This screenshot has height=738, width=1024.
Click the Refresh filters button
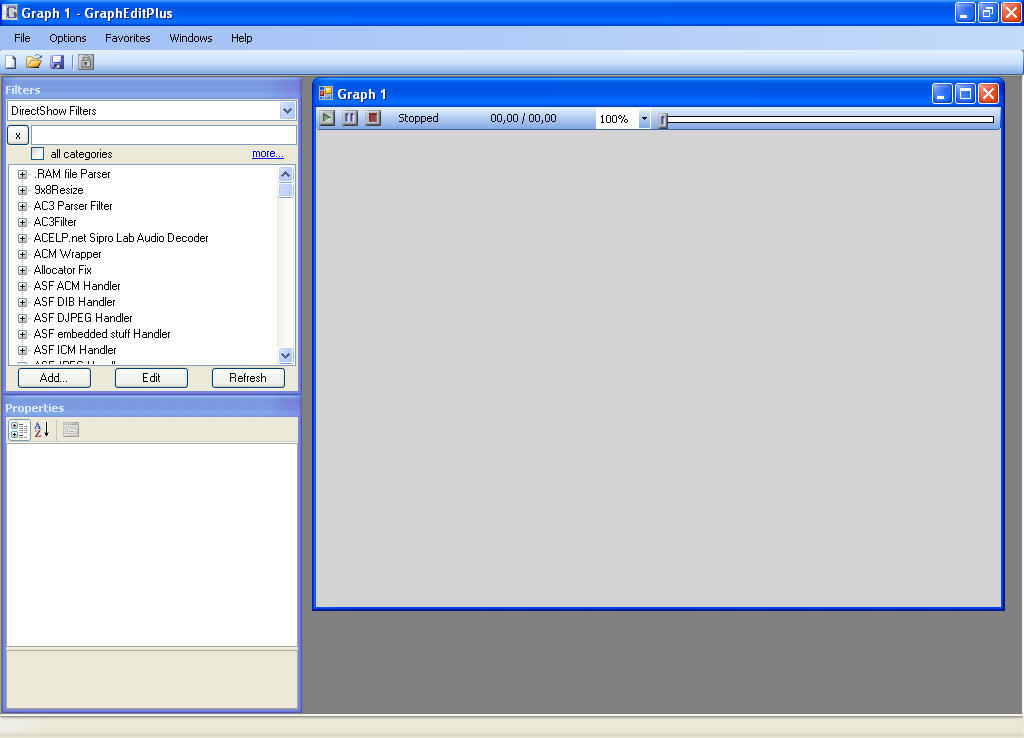(248, 377)
